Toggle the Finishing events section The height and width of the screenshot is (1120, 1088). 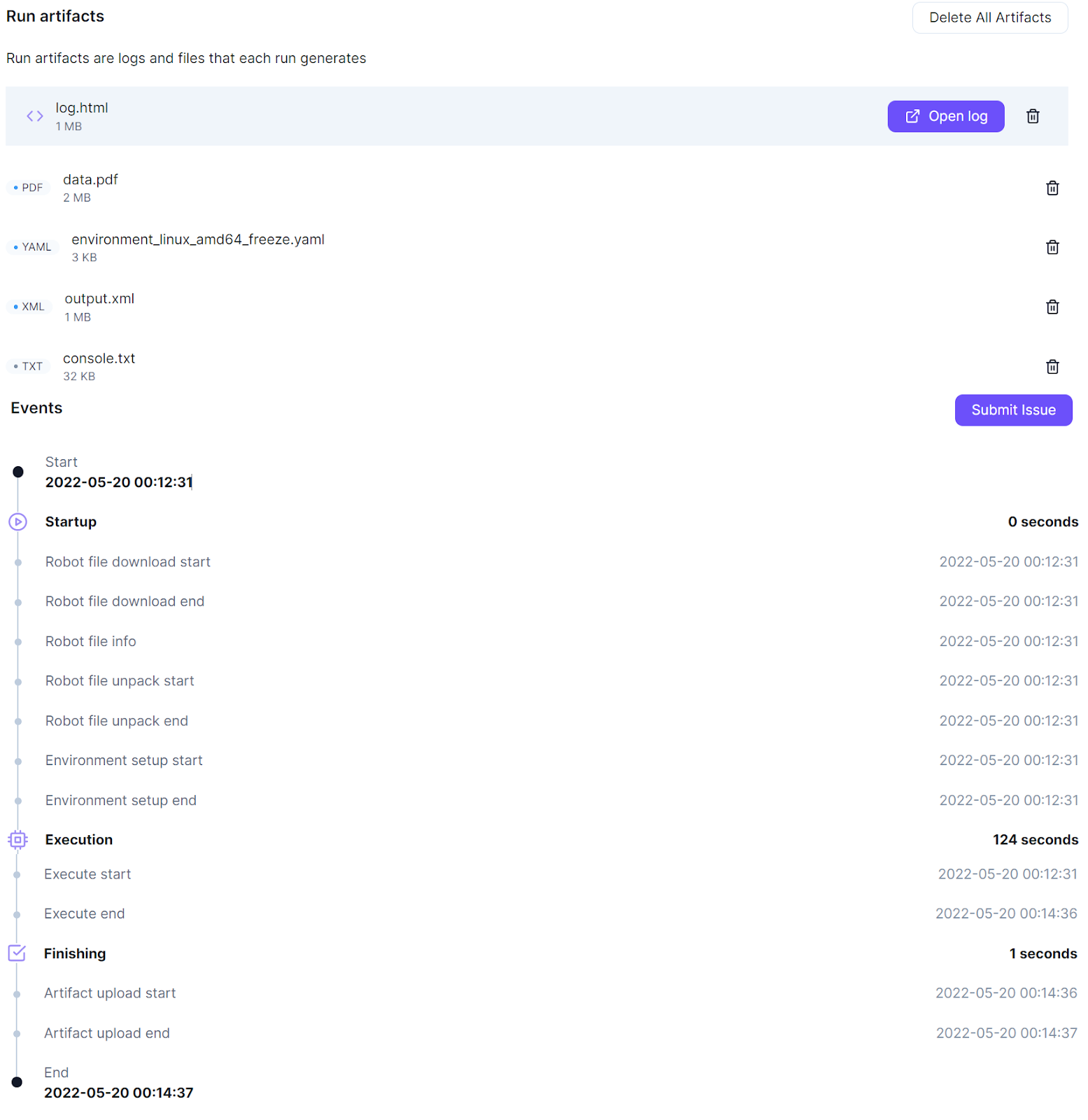point(75,953)
